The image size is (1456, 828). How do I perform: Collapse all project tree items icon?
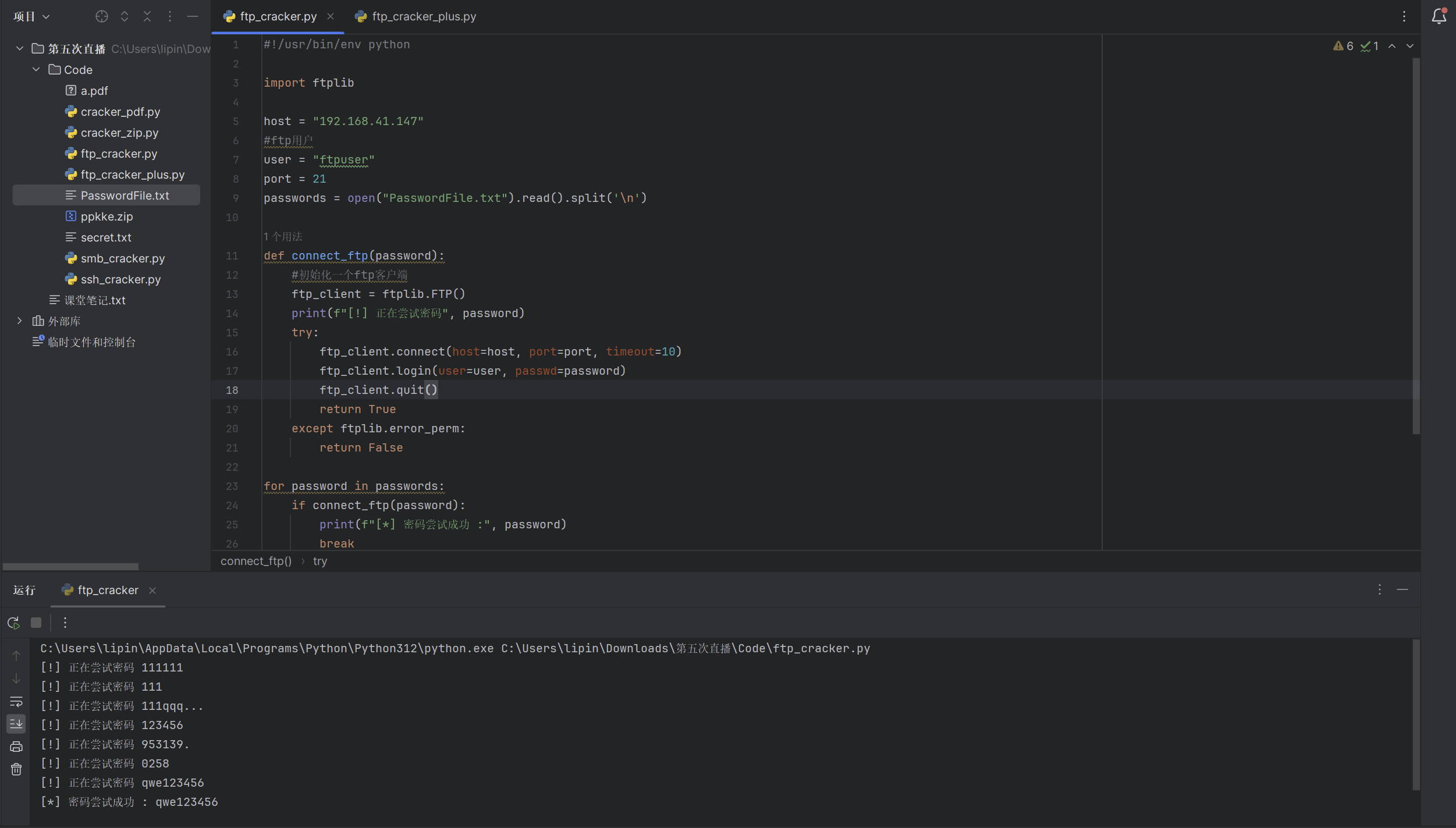point(147,16)
